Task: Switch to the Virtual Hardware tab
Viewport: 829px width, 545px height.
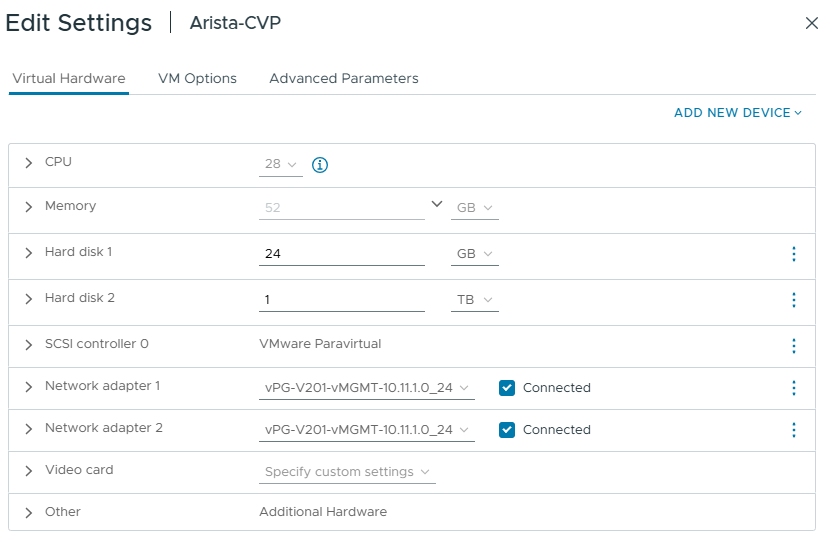Action: [69, 79]
